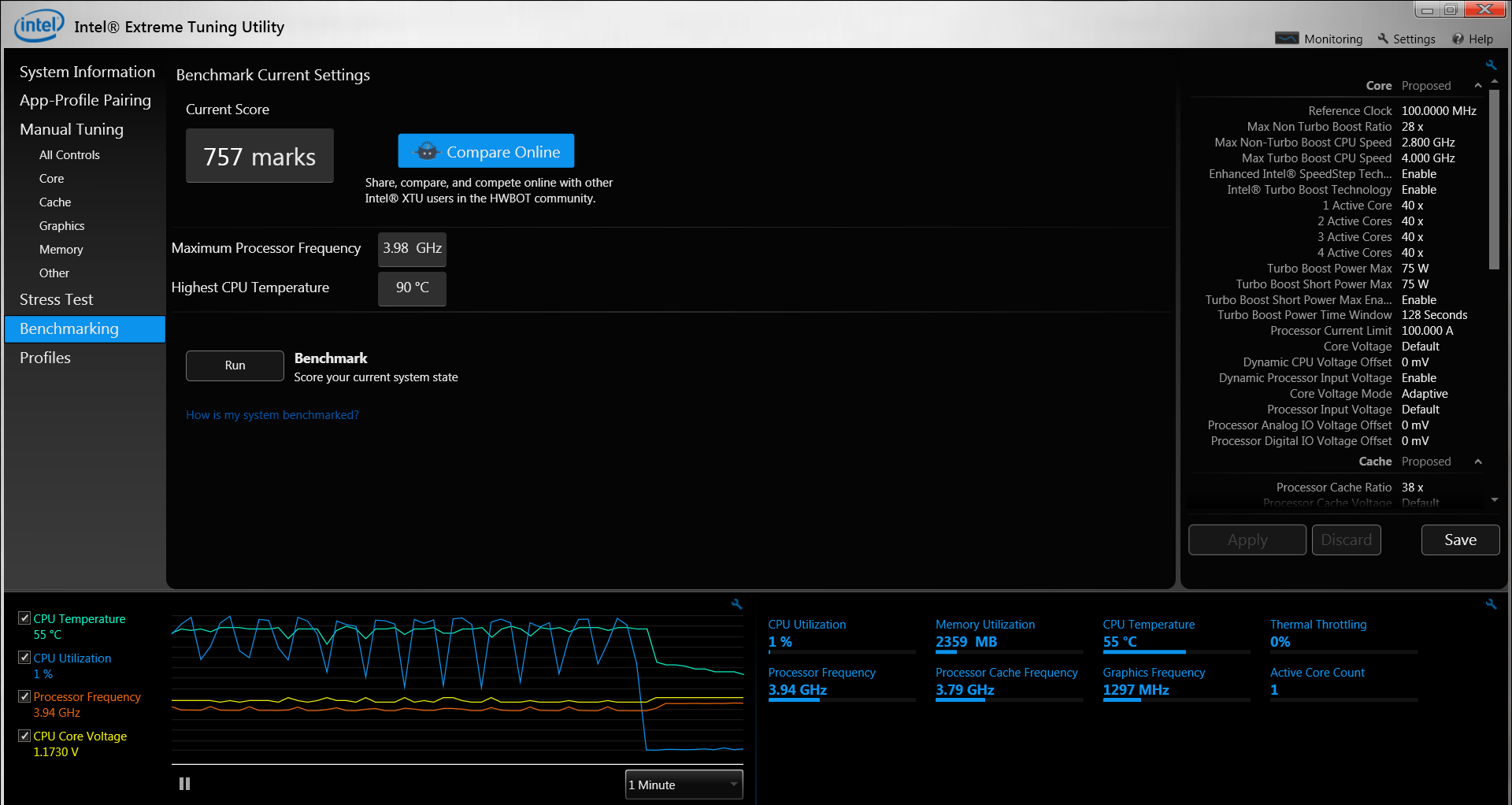Click the Intel logo icon

(x=39, y=26)
